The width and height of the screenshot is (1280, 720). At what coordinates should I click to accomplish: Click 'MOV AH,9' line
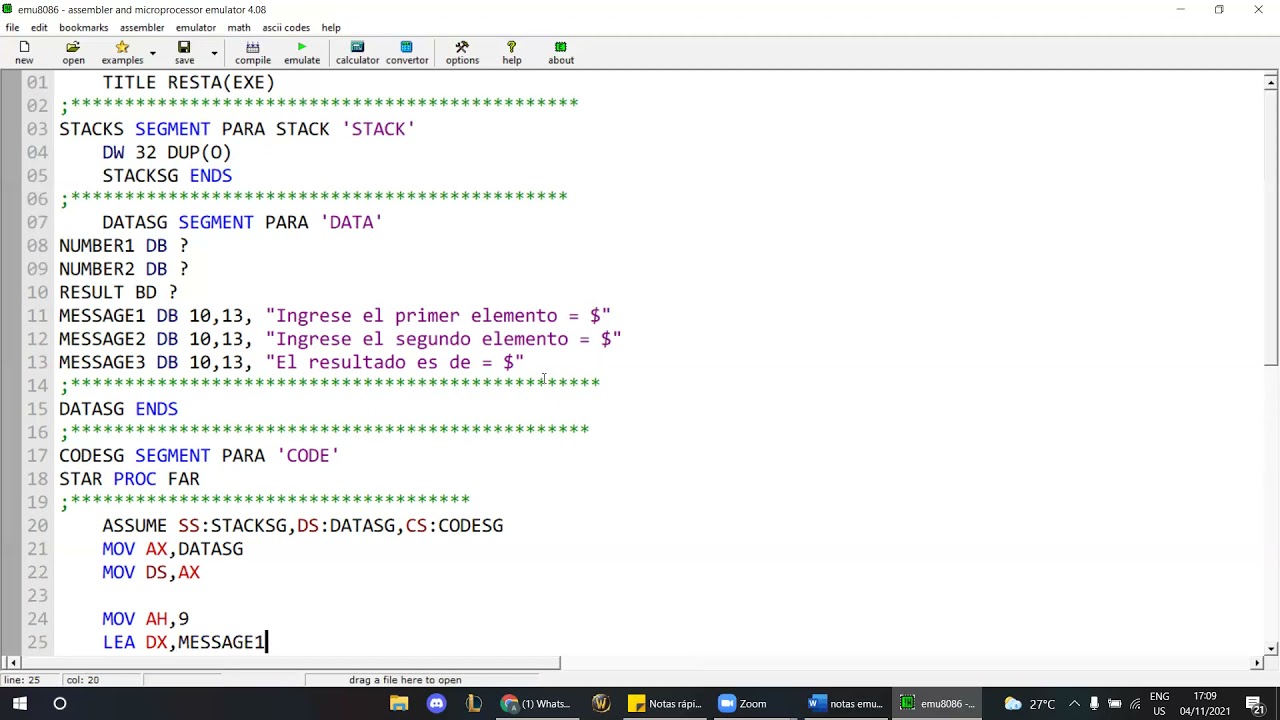click(x=145, y=619)
